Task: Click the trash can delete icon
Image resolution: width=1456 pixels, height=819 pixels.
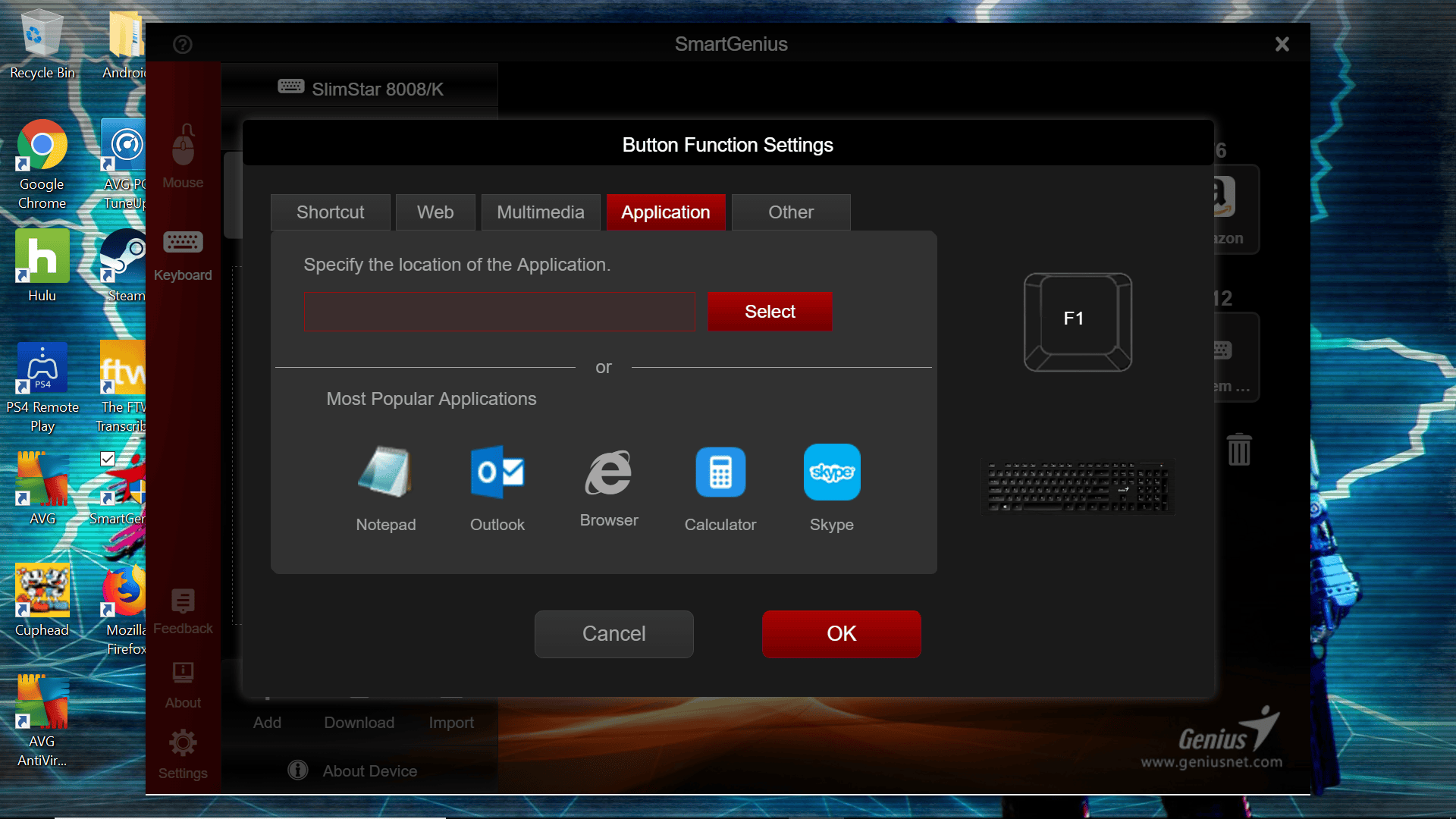Action: click(1239, 450)
